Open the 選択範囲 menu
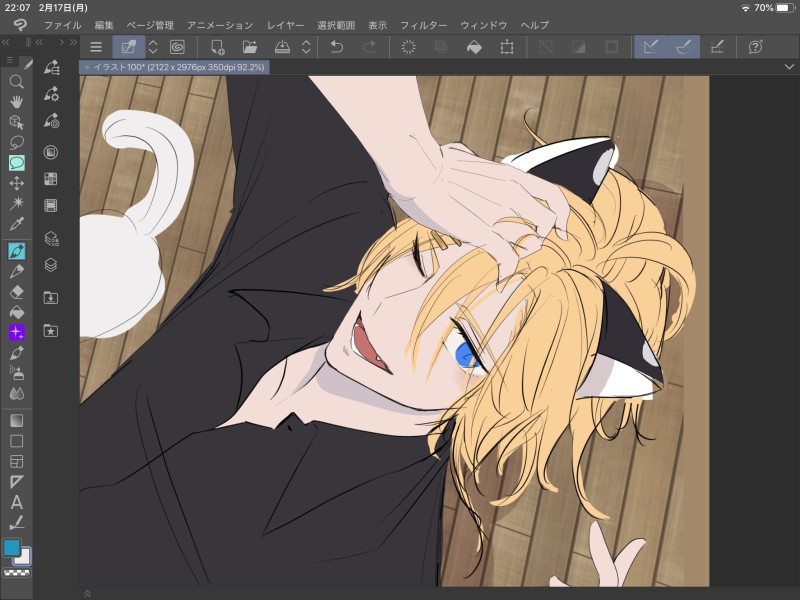 (x=336, y=25)
